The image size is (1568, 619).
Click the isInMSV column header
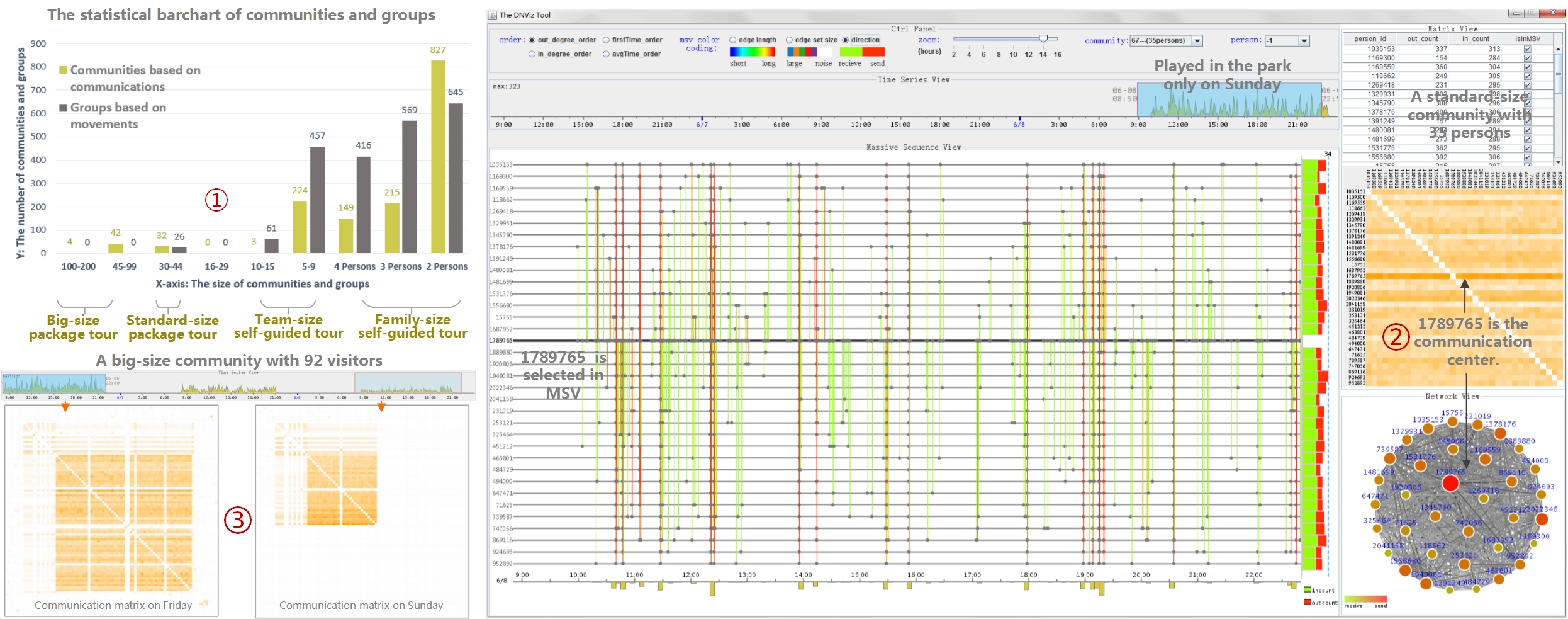coord(1528,39)
